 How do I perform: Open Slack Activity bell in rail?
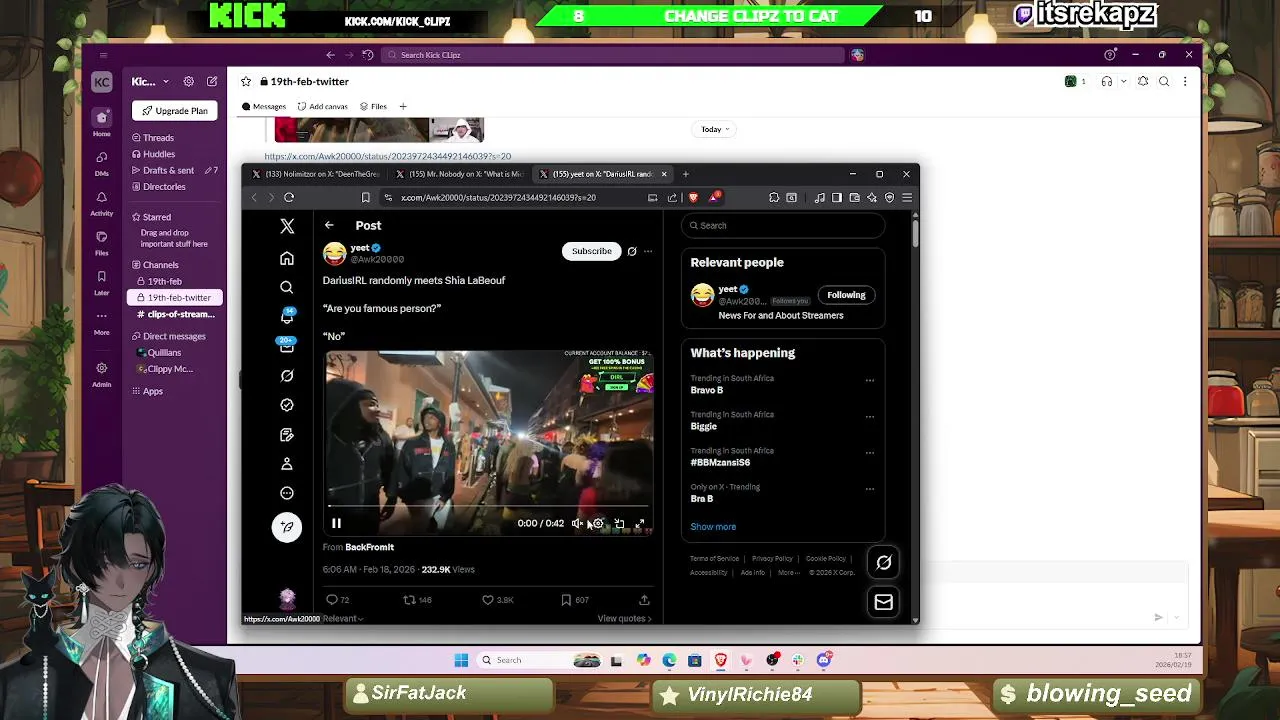pos(101,201)
